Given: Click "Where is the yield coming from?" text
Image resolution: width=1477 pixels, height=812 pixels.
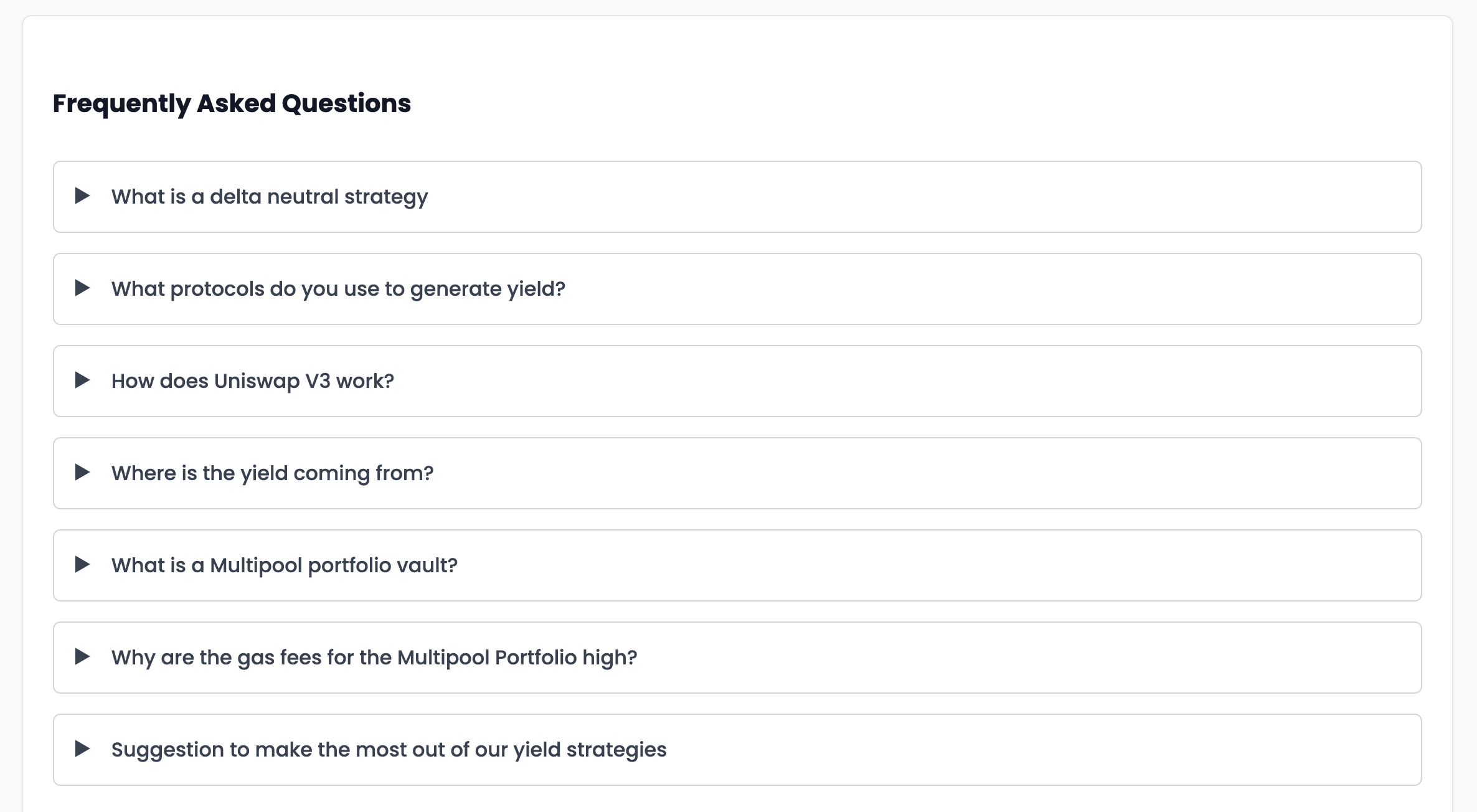Looking at the screenshot, I should (272, 473).
